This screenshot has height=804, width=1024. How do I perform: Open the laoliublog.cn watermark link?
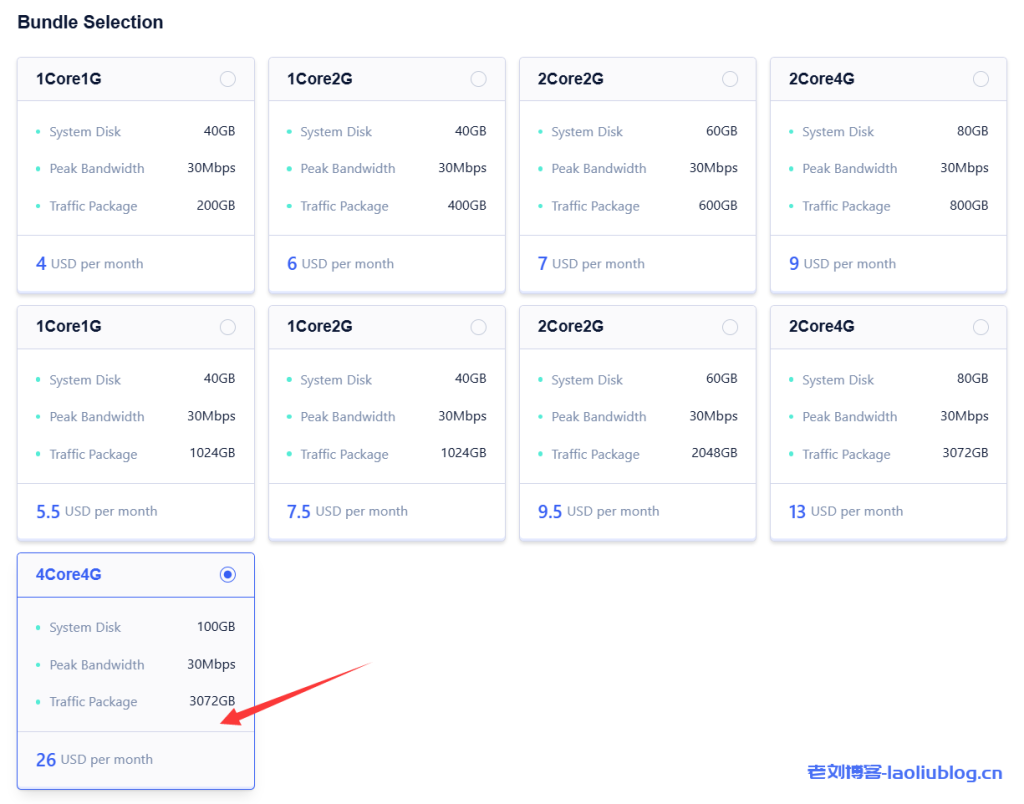tap(904, 773)
